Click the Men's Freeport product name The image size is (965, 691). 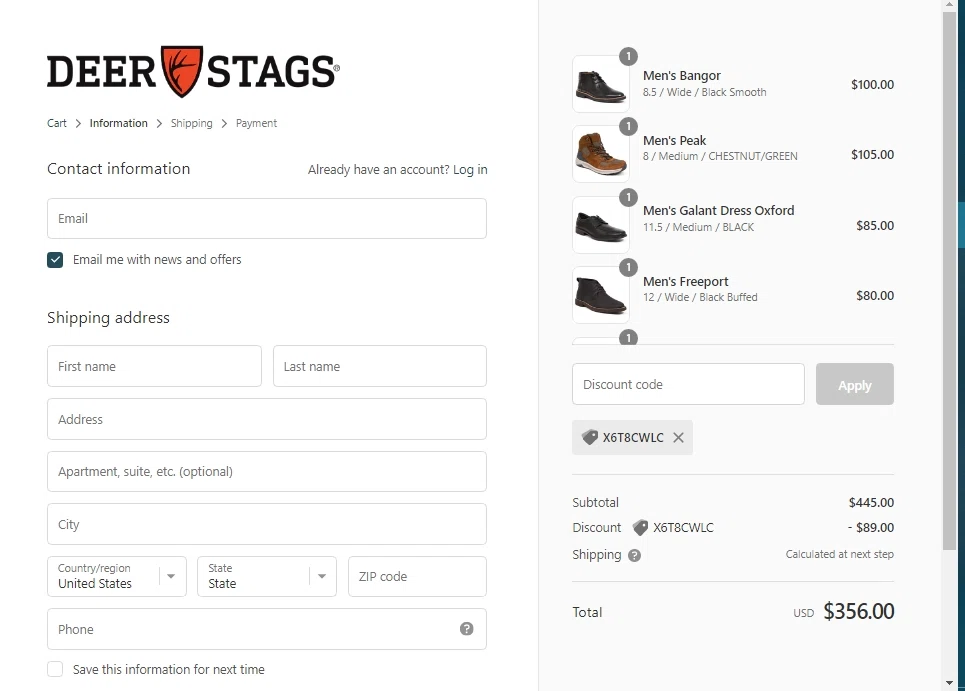coord(686,282)
